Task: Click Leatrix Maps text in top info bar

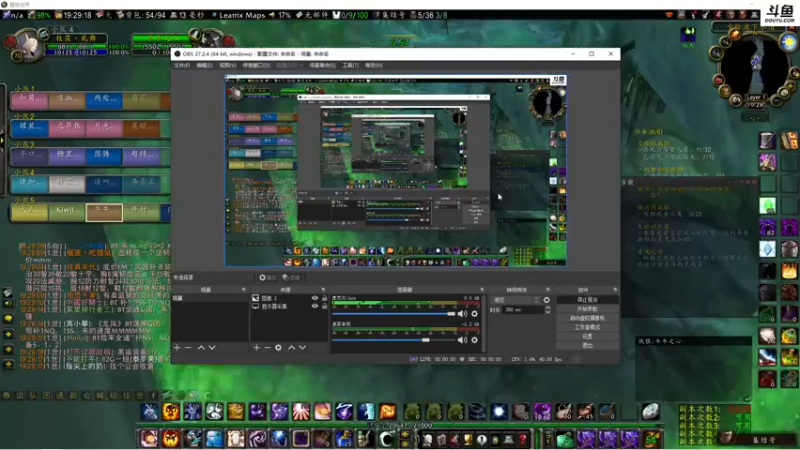Action: 242,15
